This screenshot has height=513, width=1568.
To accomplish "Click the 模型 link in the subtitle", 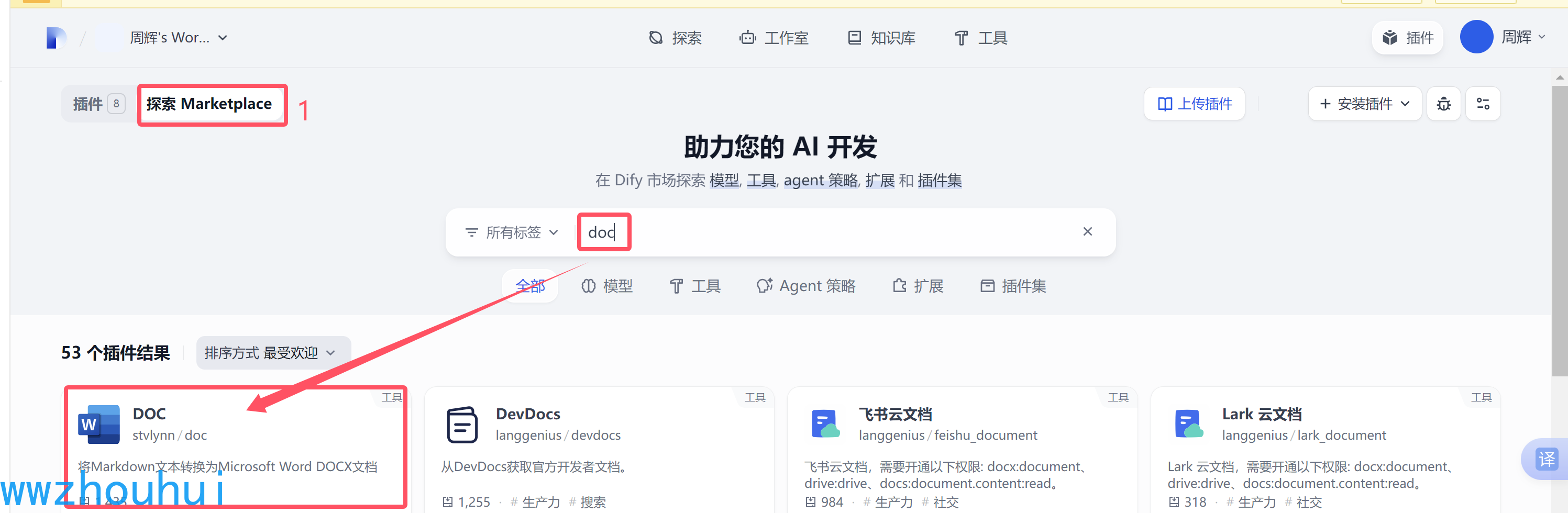I will tap(724, 181).
